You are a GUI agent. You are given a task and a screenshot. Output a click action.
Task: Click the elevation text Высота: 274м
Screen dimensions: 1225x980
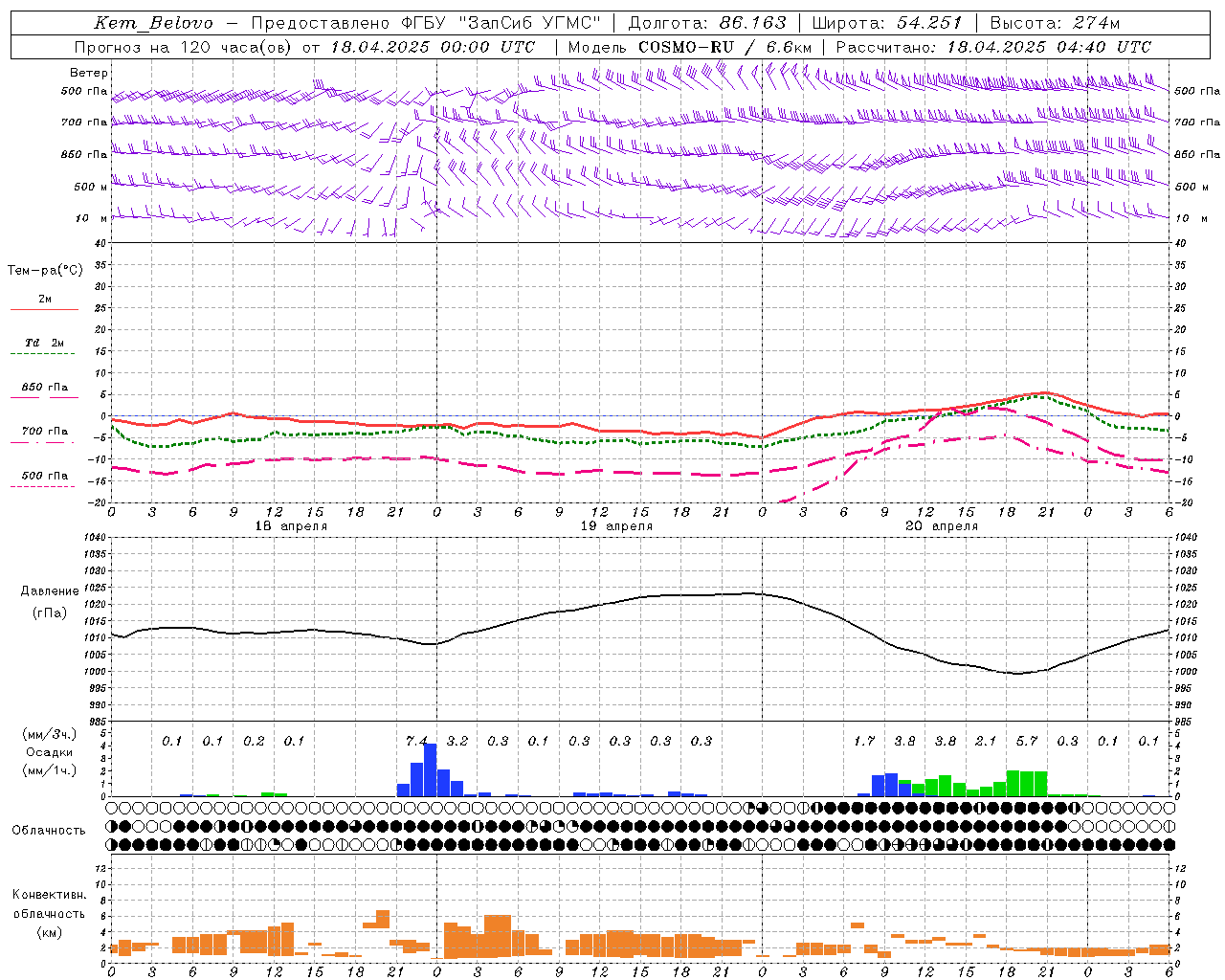point(1055,23)
